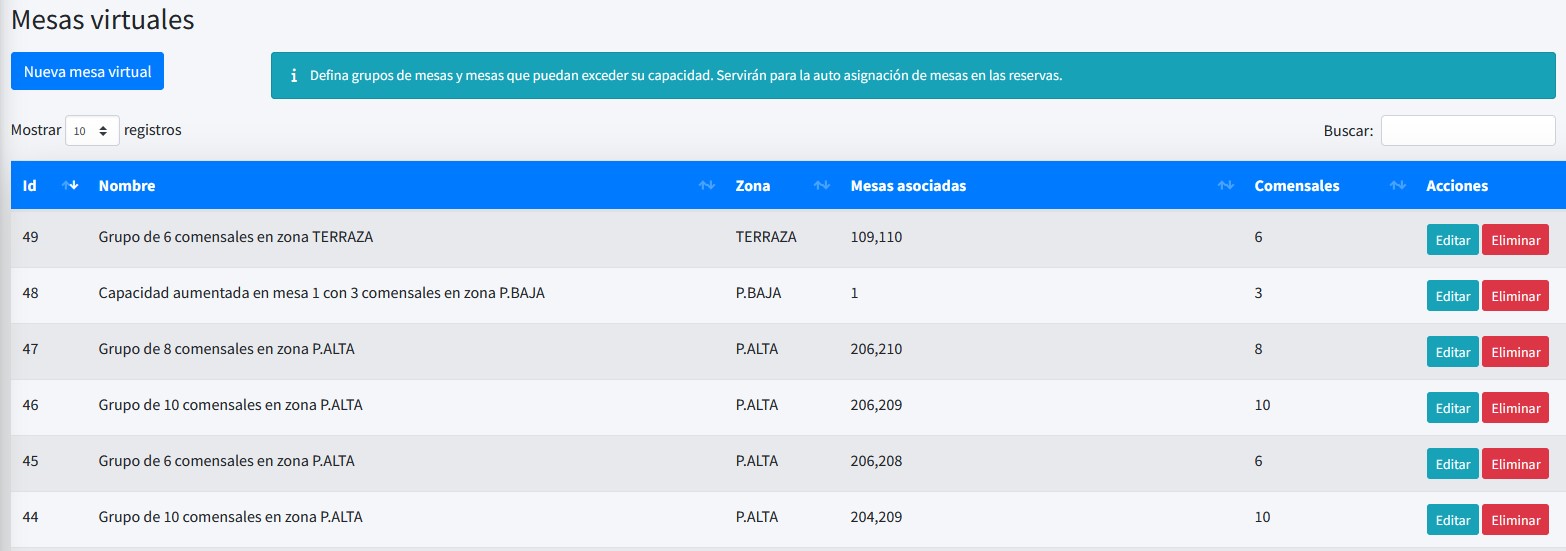The height and width of the screenshot is (551, 1566).
Task: Edit the TERRAZA group with Id 49
Action: click(1452, 240)
